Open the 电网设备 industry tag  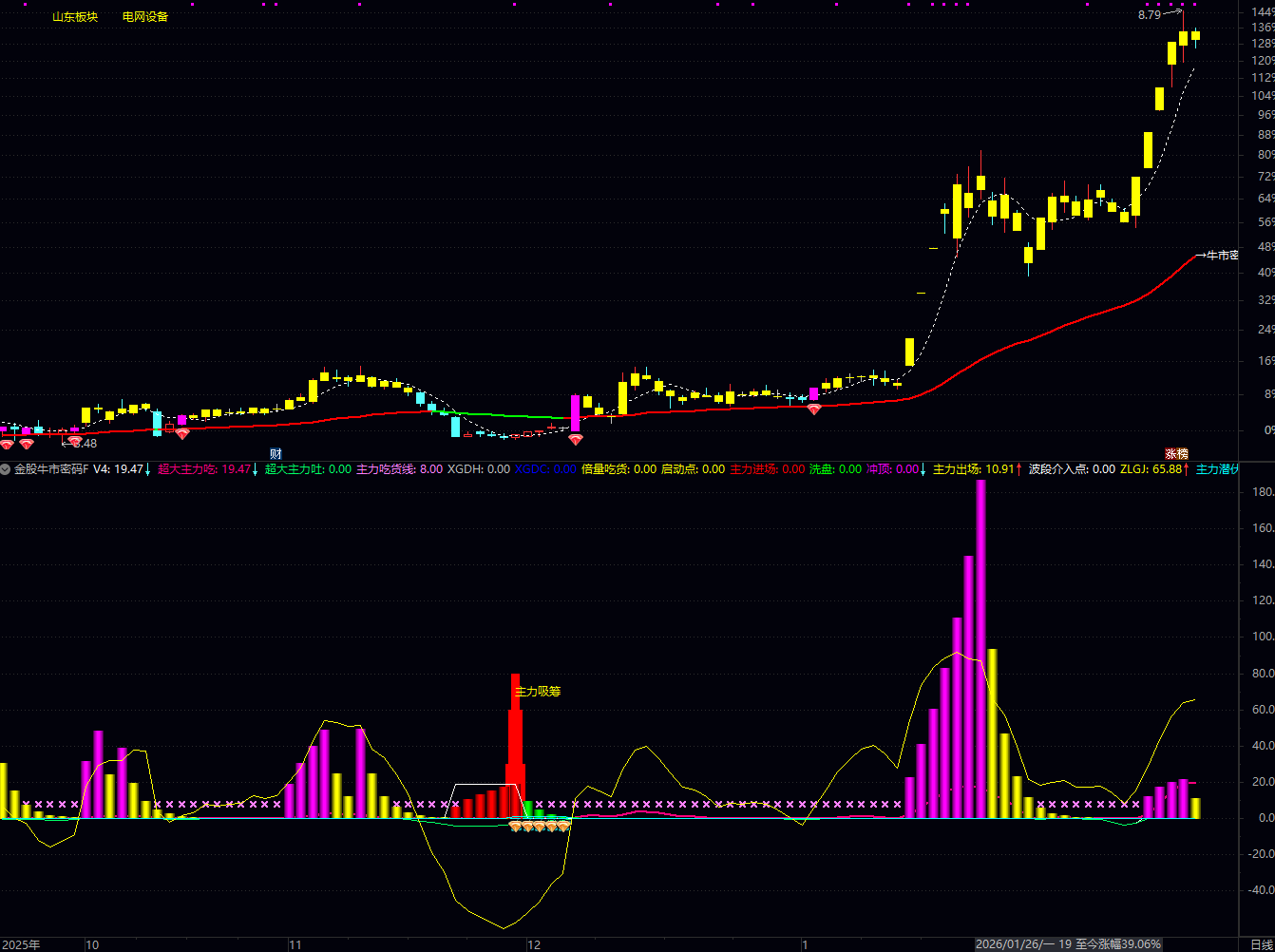[x=145, y=17]
